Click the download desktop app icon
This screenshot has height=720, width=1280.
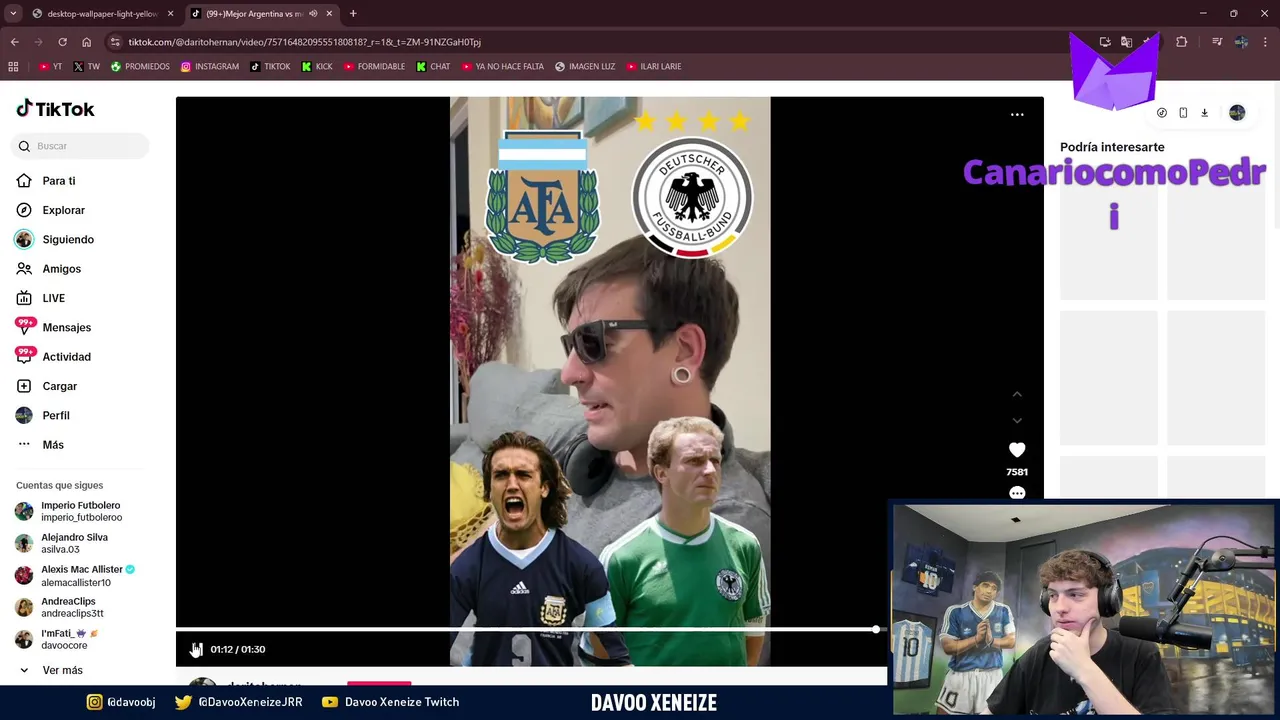[1204, 113]
